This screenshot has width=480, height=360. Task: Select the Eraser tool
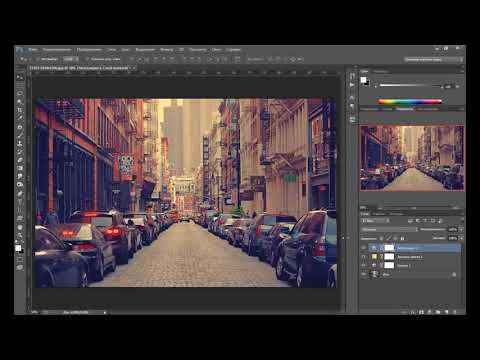20,160
